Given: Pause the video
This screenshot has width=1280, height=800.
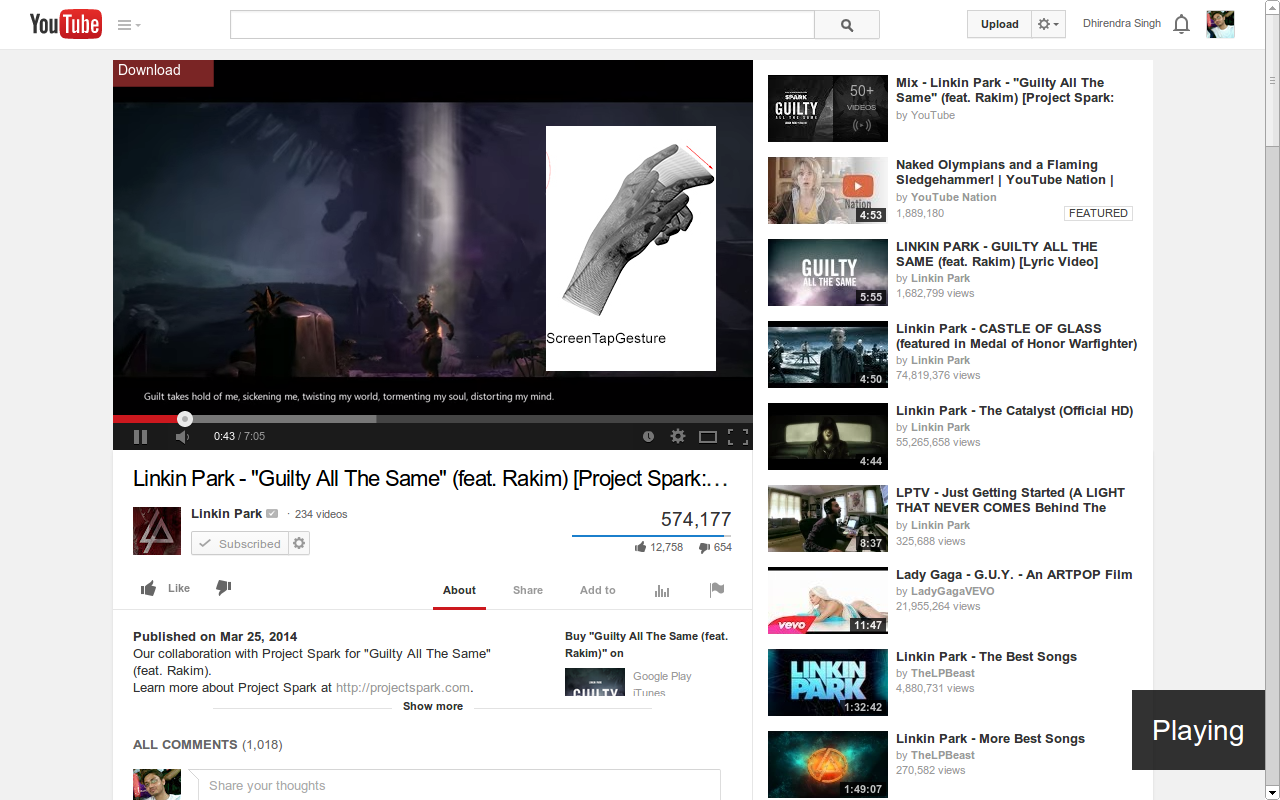Looking at the screenshot, I should point(140,436).
